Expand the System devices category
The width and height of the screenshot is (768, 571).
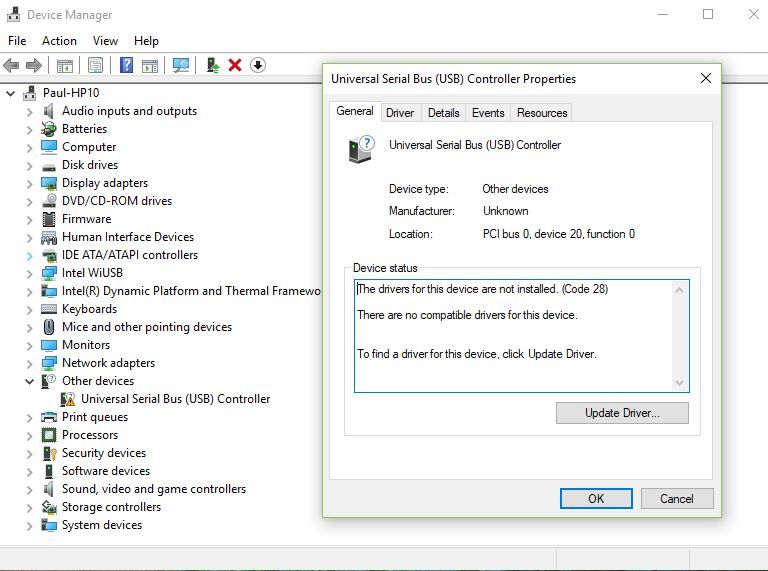(x=29, y=526)
